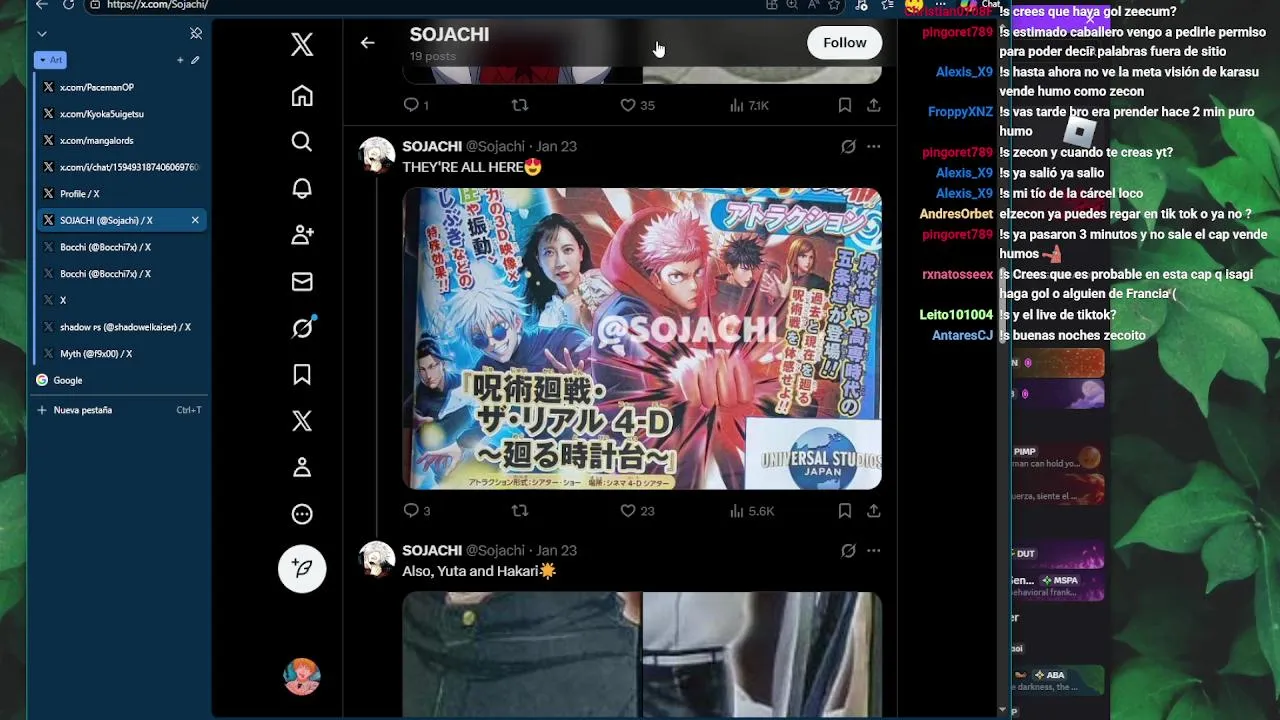Viewport: 1280px width, 720px height.
Task: Click chat username AntaresCJ
Action: click(x=963, y=336)
